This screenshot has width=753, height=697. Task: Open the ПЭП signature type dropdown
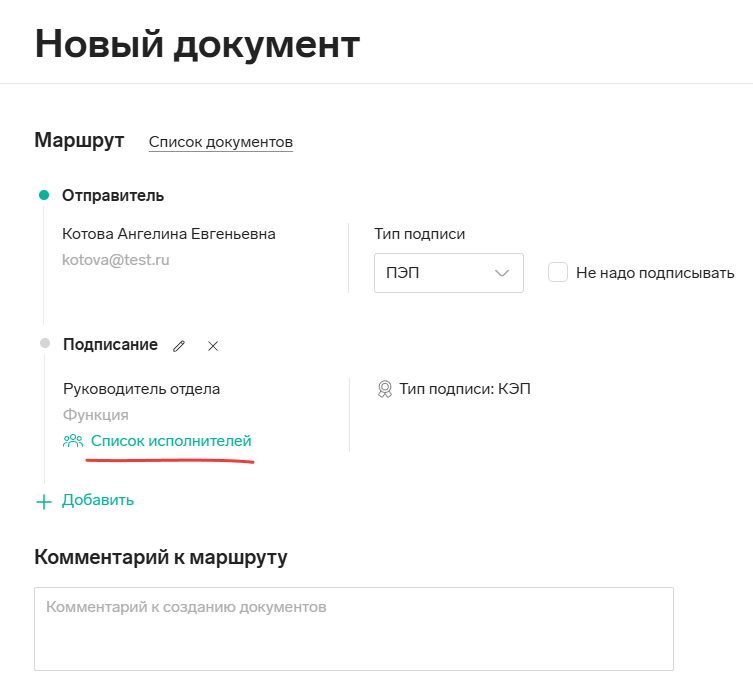coord(449,273)
